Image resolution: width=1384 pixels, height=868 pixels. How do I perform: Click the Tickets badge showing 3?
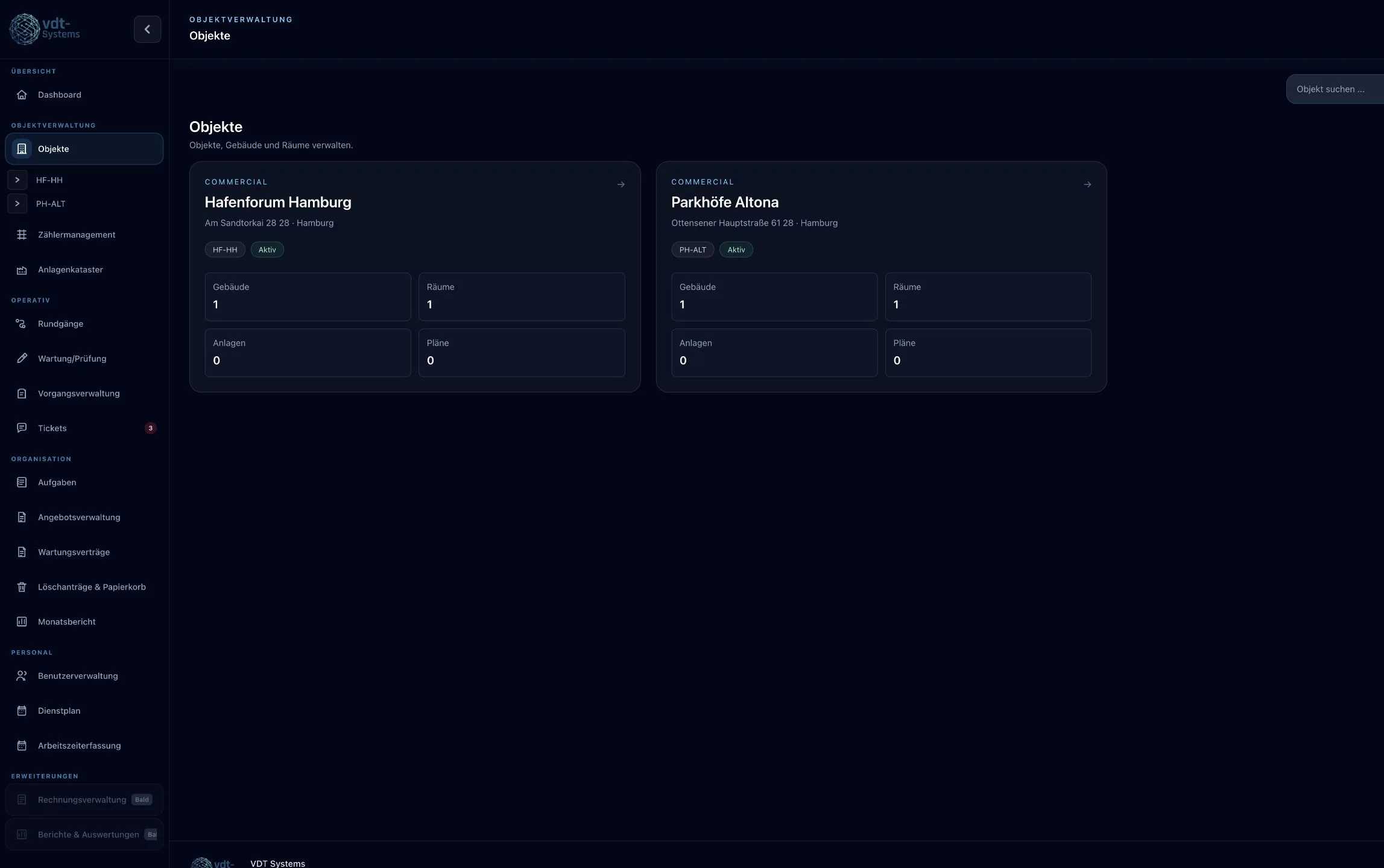(x=150, y=428)
